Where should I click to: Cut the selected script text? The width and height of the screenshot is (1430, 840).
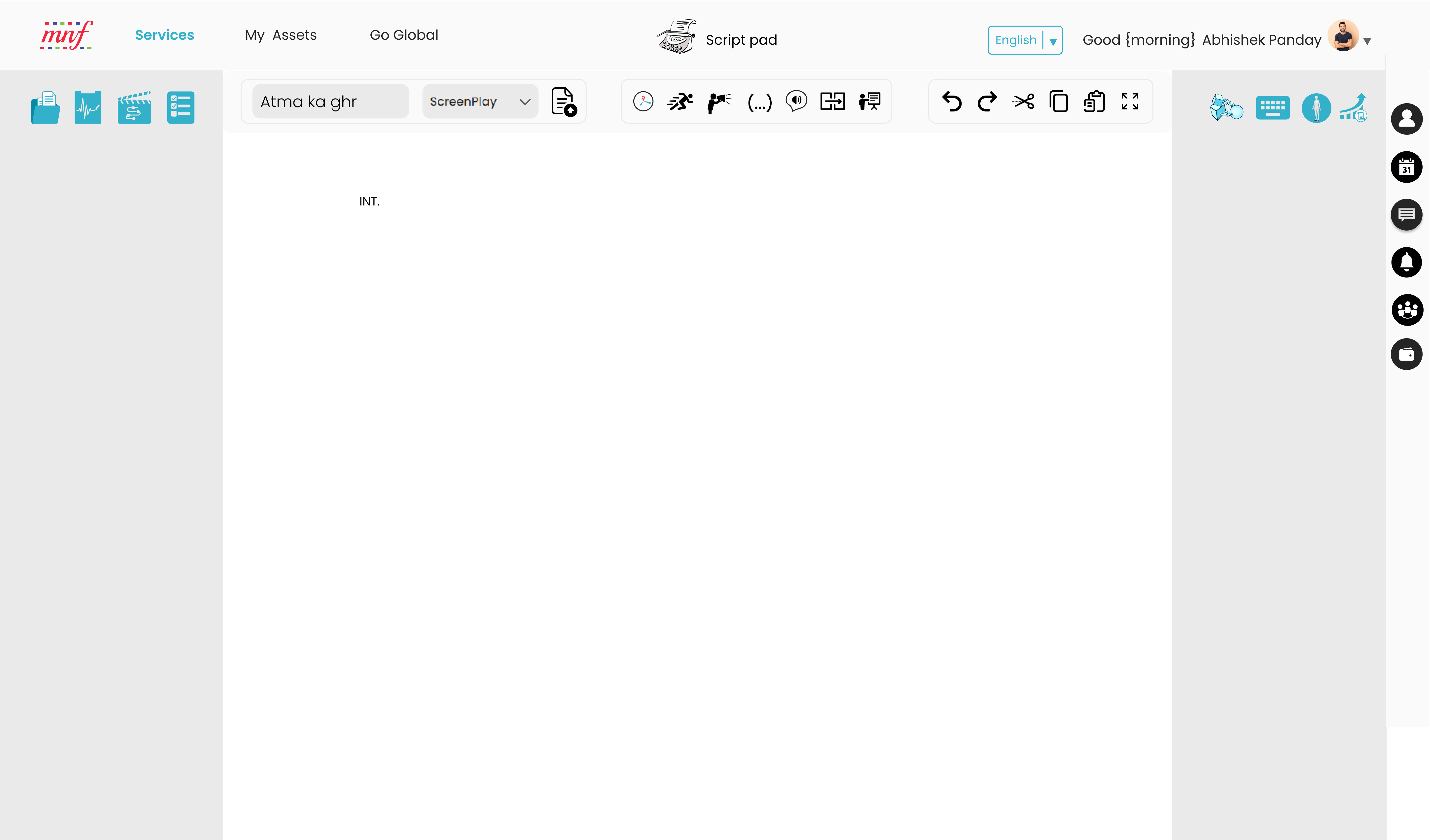[1023, 101]
